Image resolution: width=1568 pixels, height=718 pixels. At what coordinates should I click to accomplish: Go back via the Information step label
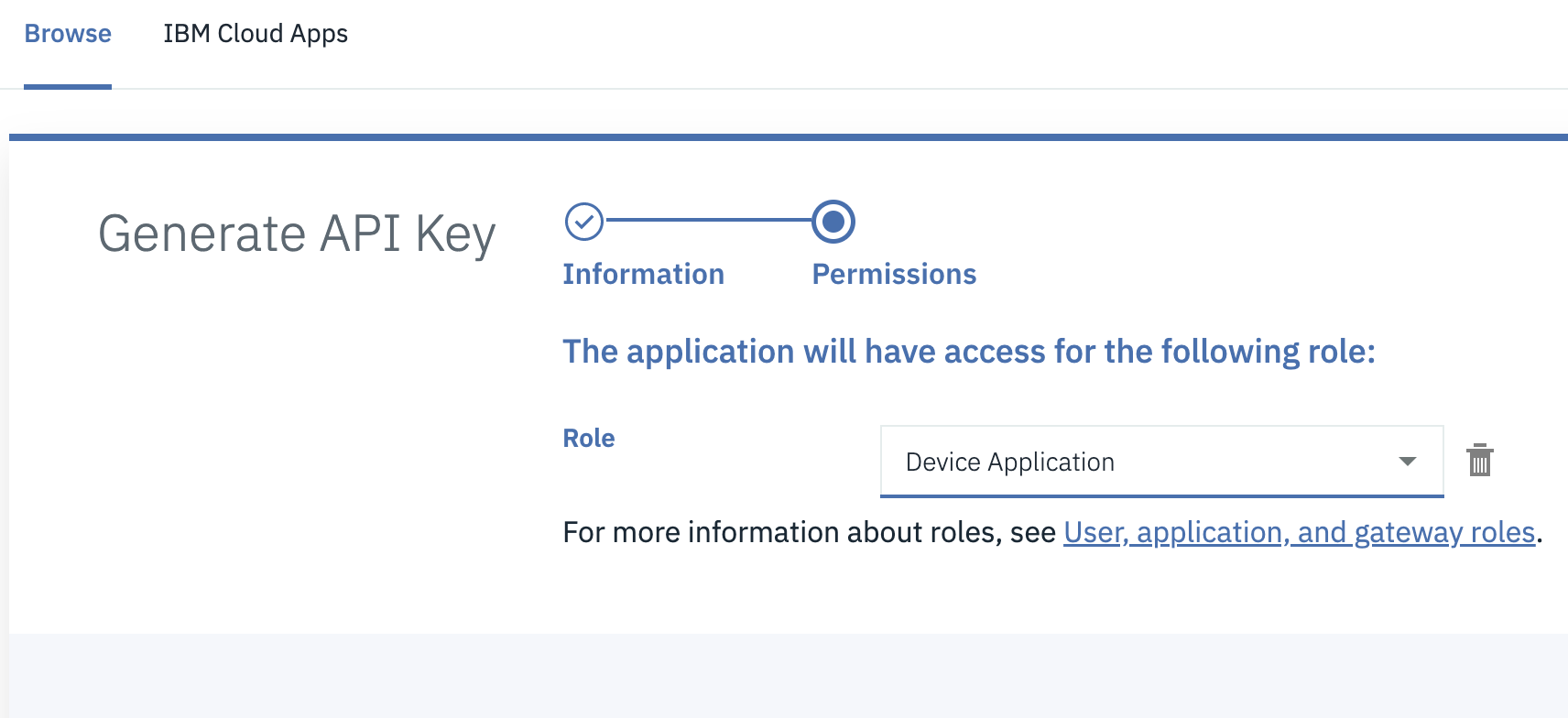(x=643, y=274)
